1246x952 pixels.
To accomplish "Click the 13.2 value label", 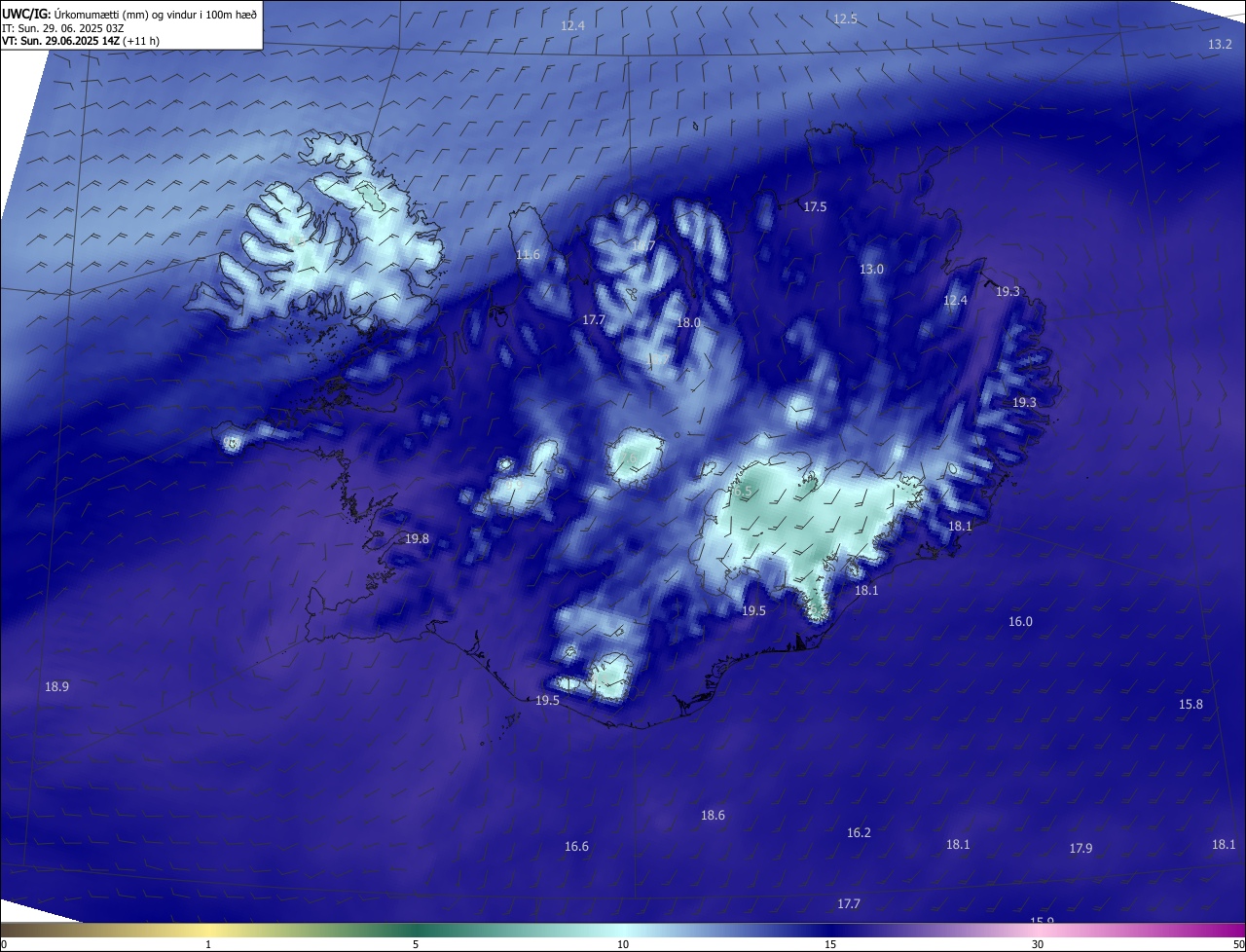I will point(1220,45).
